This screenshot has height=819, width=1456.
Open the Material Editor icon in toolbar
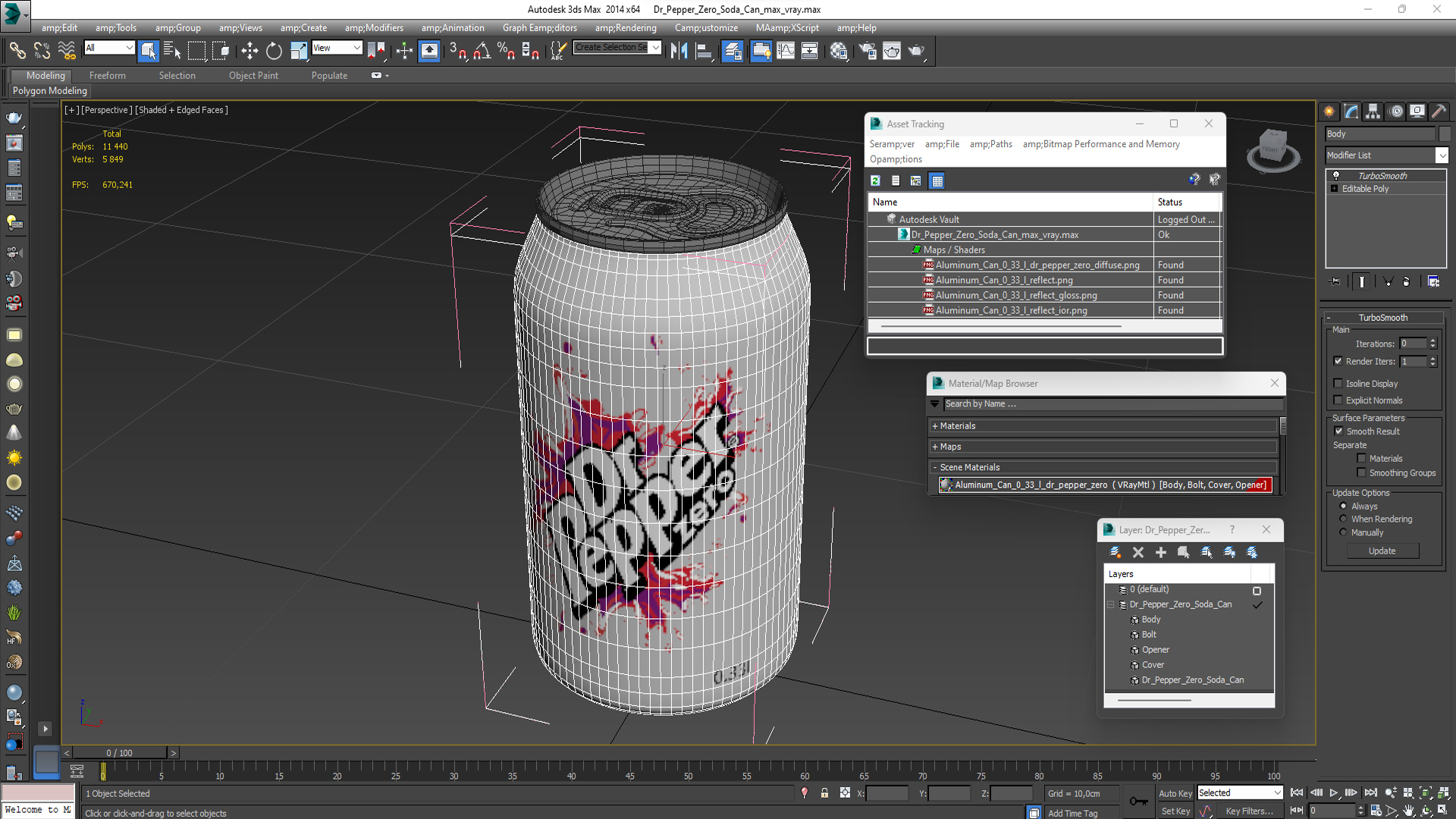coord(839,51)
